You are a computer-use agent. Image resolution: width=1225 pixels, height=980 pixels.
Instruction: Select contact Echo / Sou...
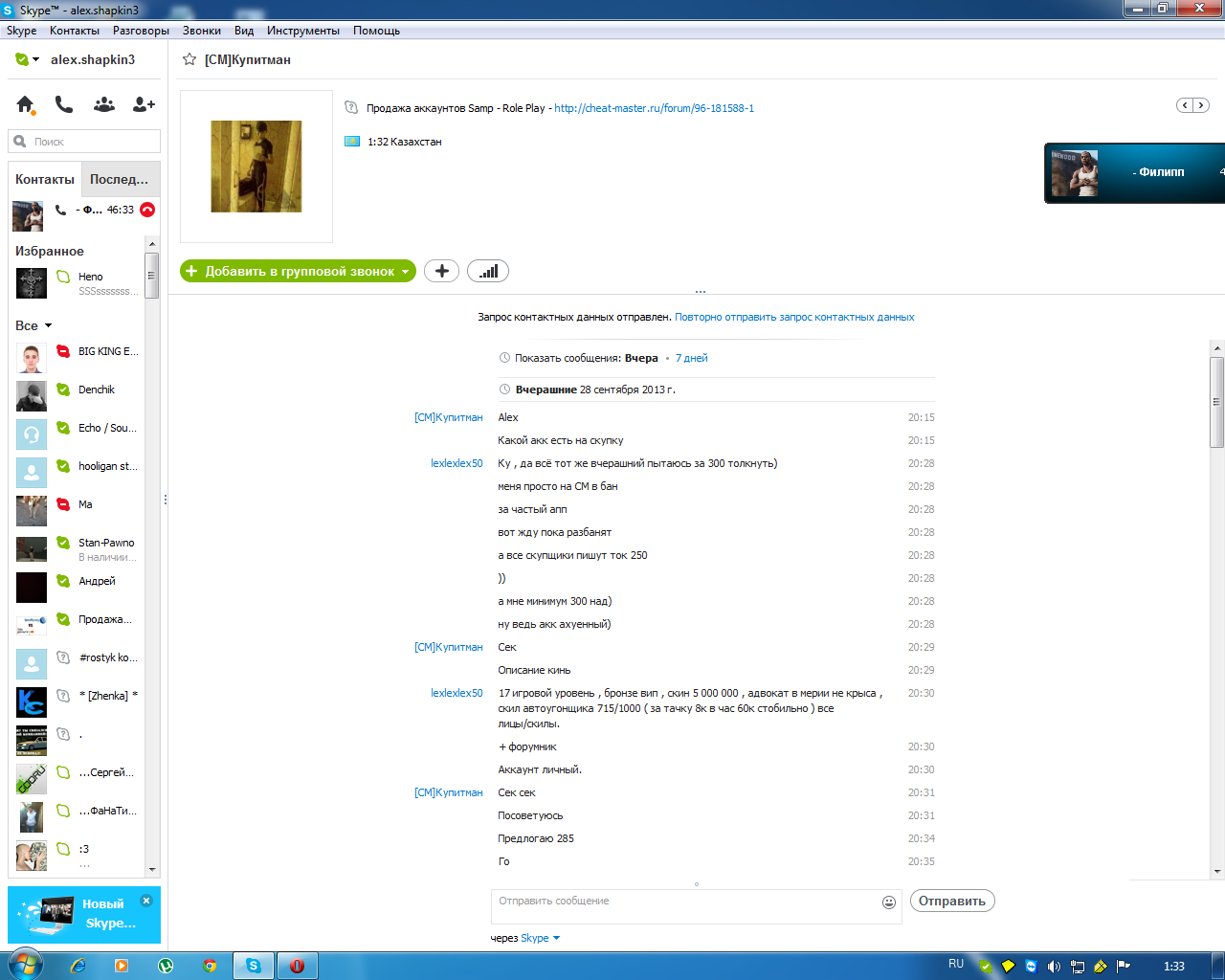pos(78,434)
